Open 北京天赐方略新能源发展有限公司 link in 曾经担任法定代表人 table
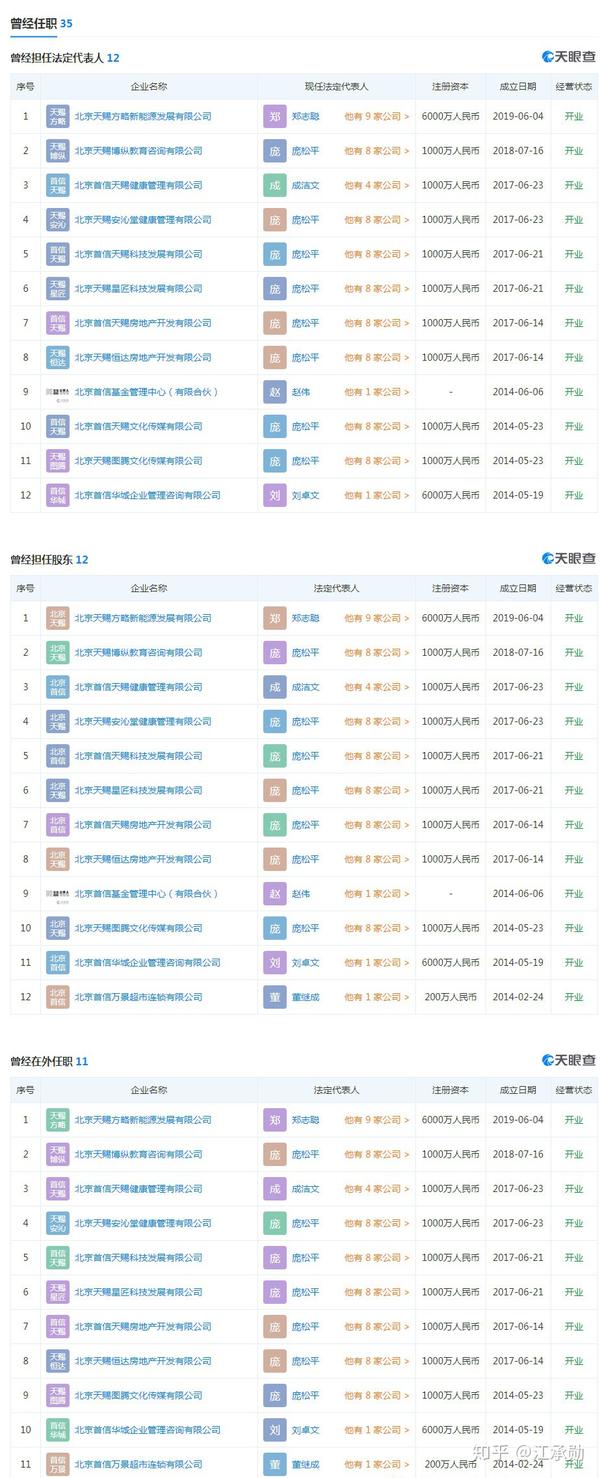 coord(143,116)
